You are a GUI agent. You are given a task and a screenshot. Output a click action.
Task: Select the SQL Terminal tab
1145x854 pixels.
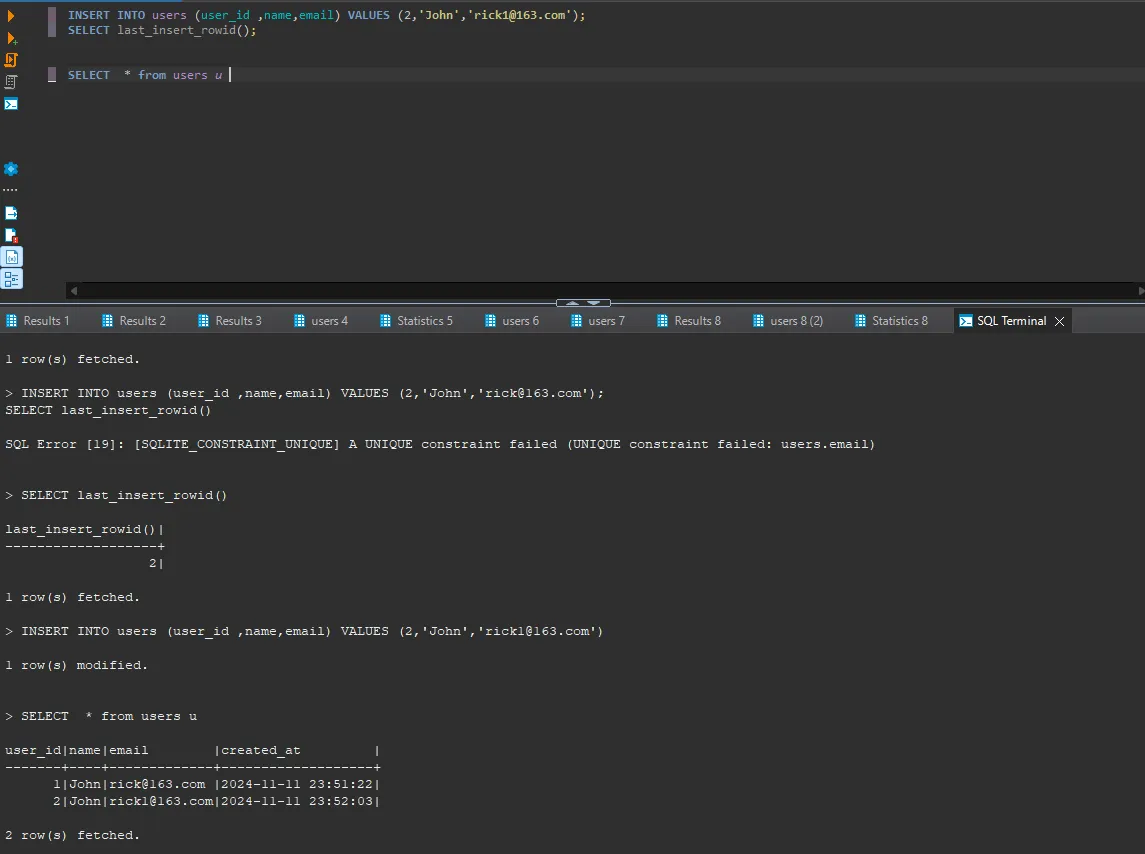tap(1011, 321)
